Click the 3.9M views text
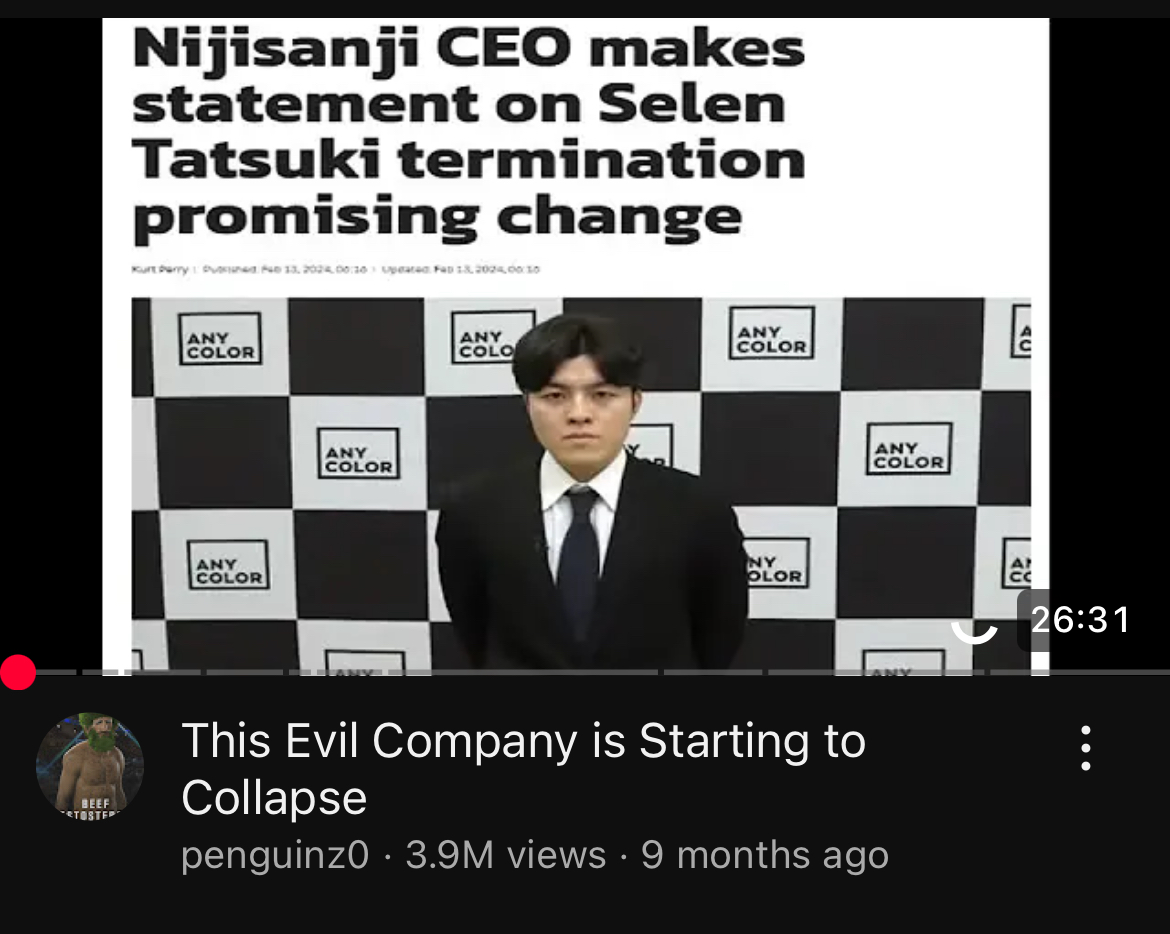Viewport: 1170px width, 934px height. (505, 855)
